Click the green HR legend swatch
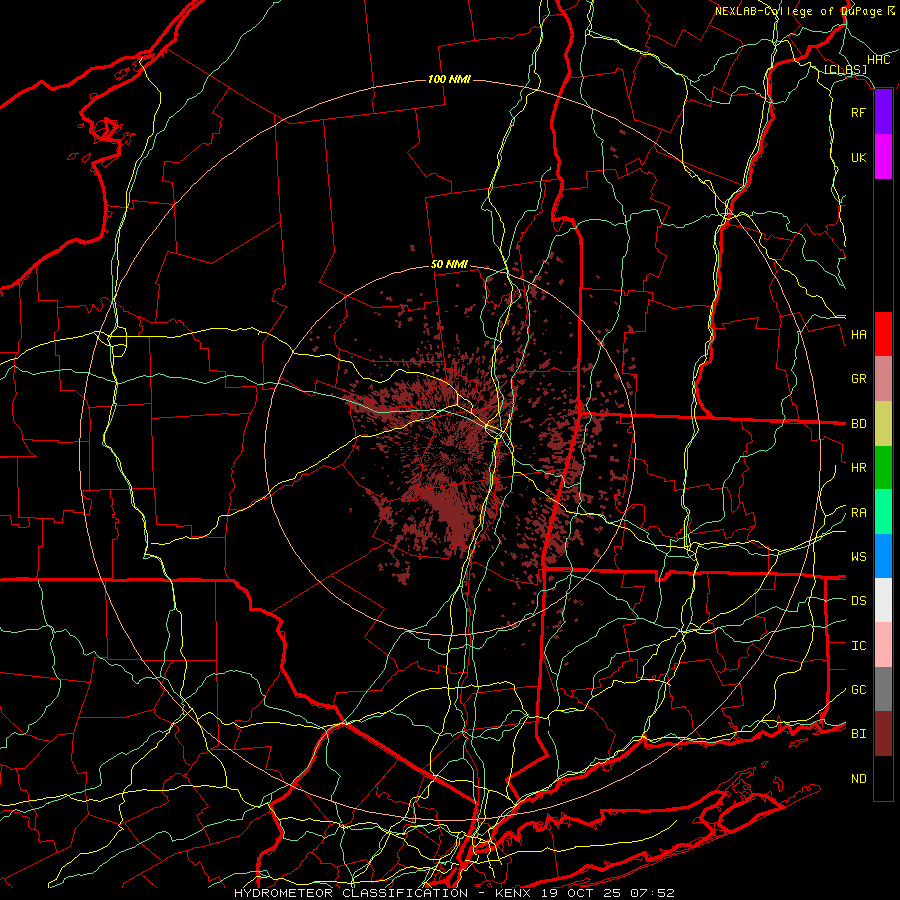The width and height of the screenshot is (900, 900). [x=883, y=468]
